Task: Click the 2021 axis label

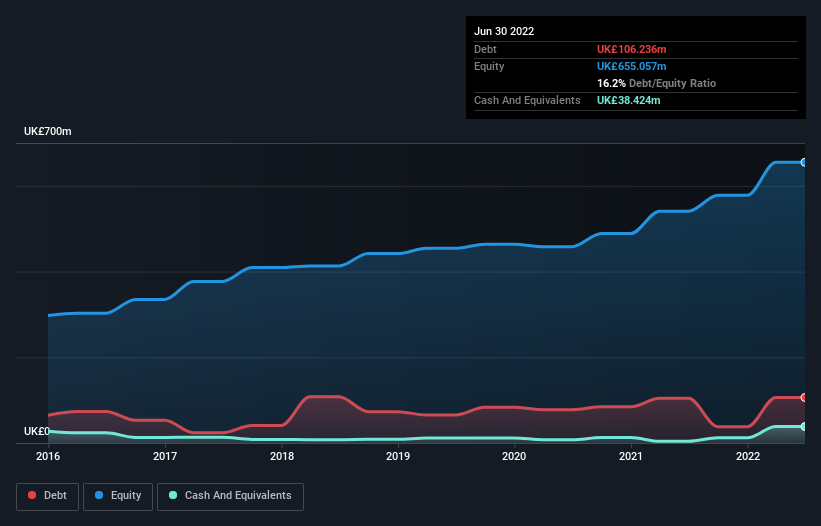Action: 631,456
